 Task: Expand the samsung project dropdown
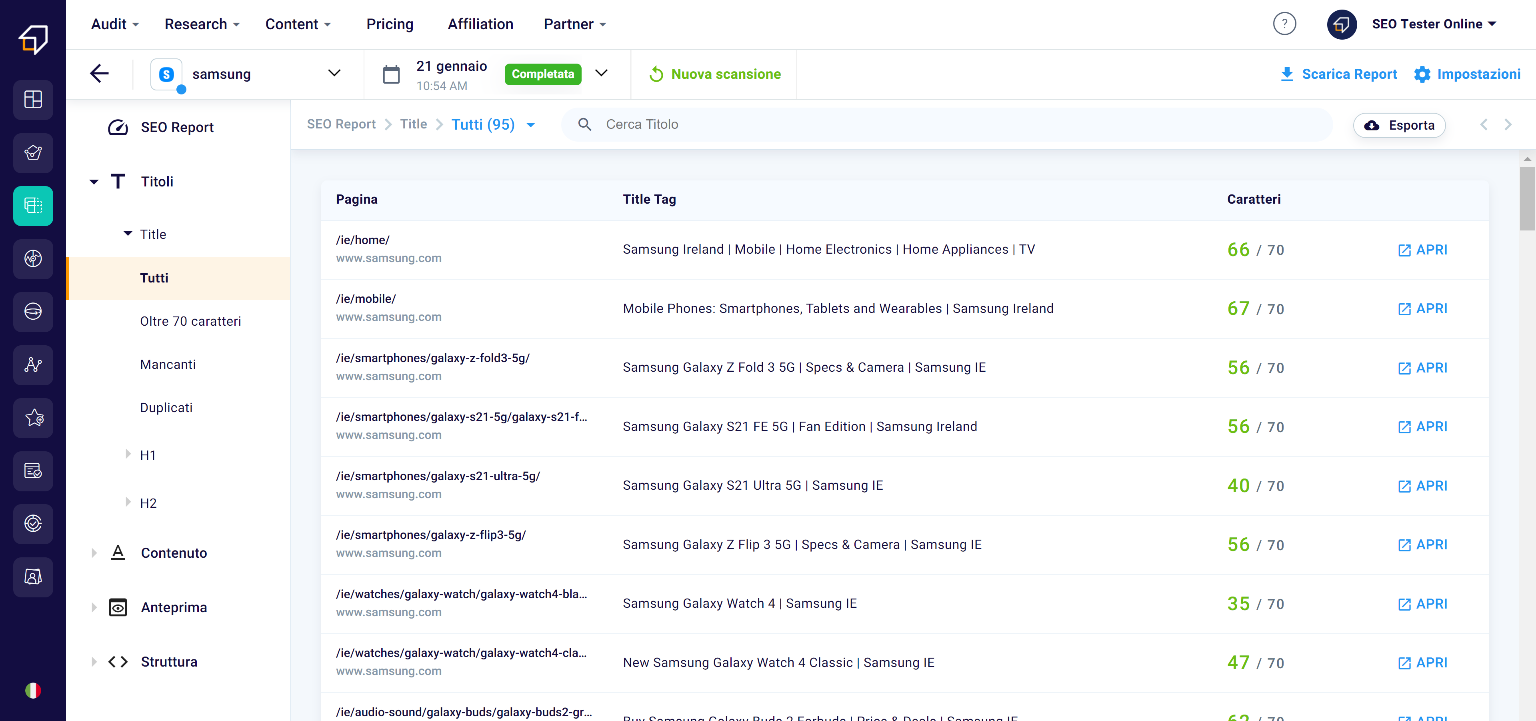tap(334, 73)
